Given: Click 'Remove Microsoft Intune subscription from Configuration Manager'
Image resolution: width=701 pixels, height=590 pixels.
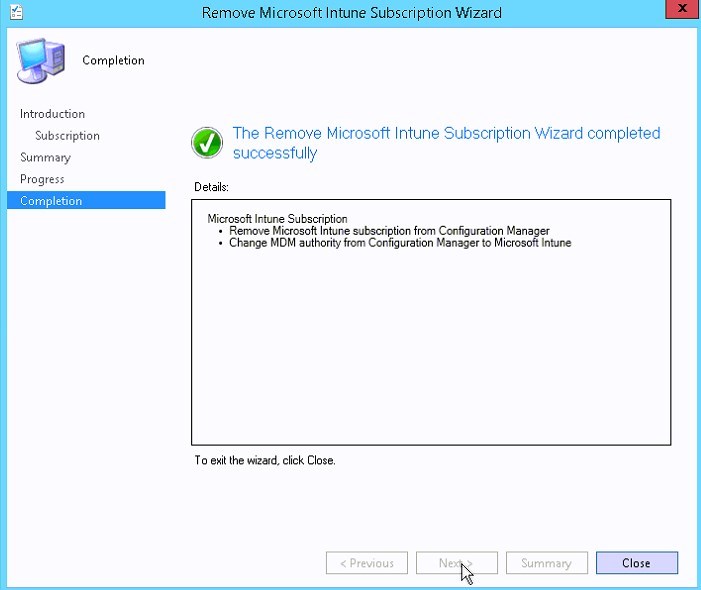Looking at the screenshot, I should click(389, 231).
